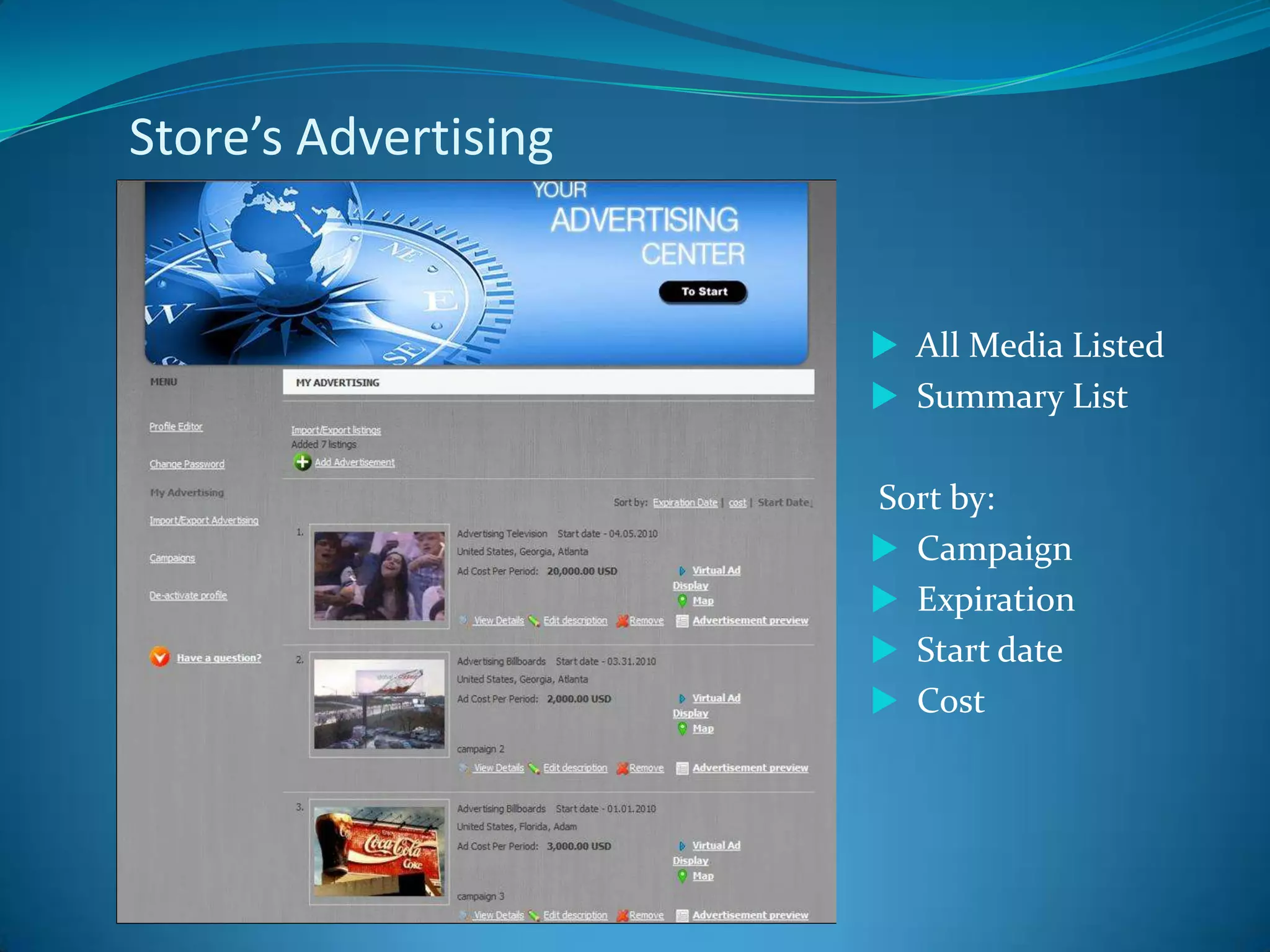Click the red Remove icon for listing 1
This screenshot has width=1270, height=952.
point(622,620)
